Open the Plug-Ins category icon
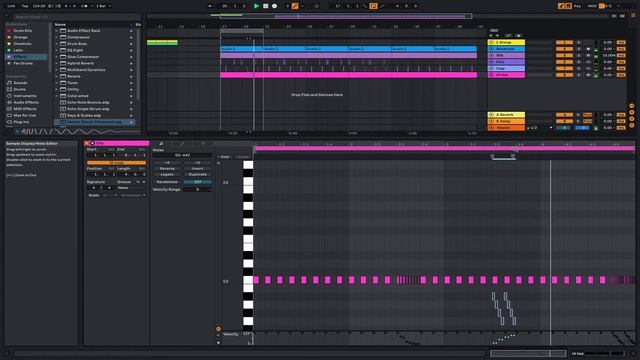Image resolution: width=640 pixels, height=360 pixels. [9, 122]
